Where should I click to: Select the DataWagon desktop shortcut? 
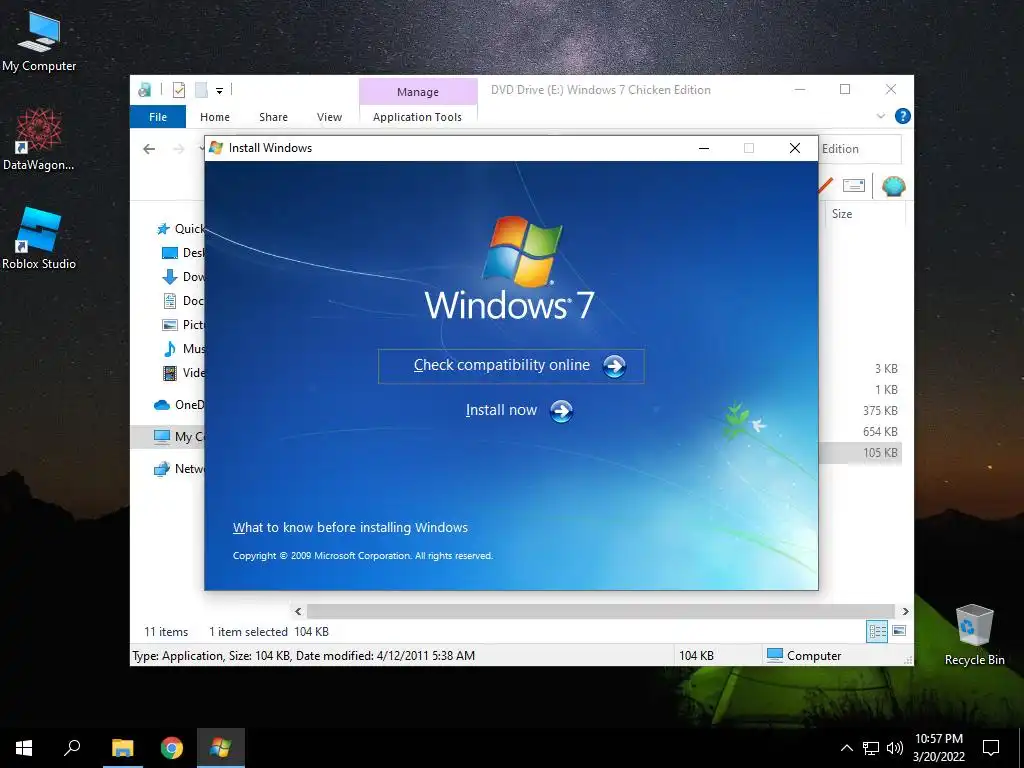coord(39,139)
